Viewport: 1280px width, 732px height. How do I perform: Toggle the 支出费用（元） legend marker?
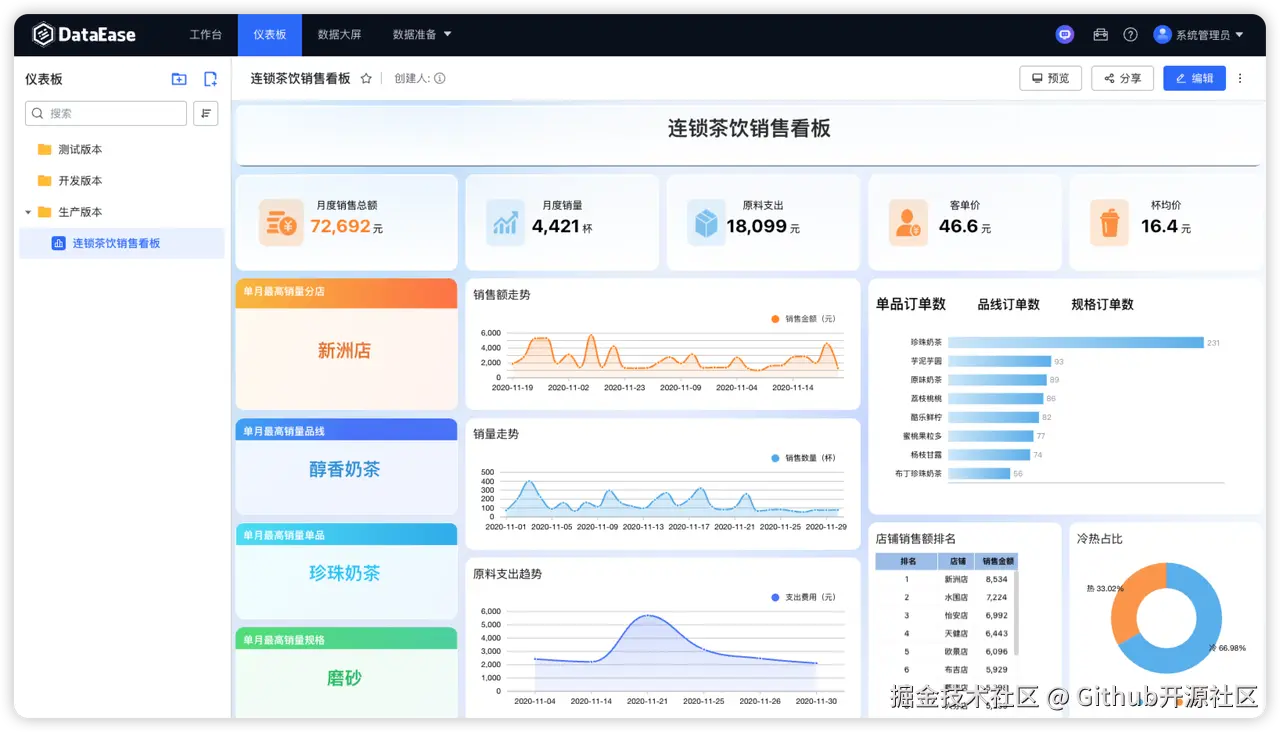click(x=775, y=597)
